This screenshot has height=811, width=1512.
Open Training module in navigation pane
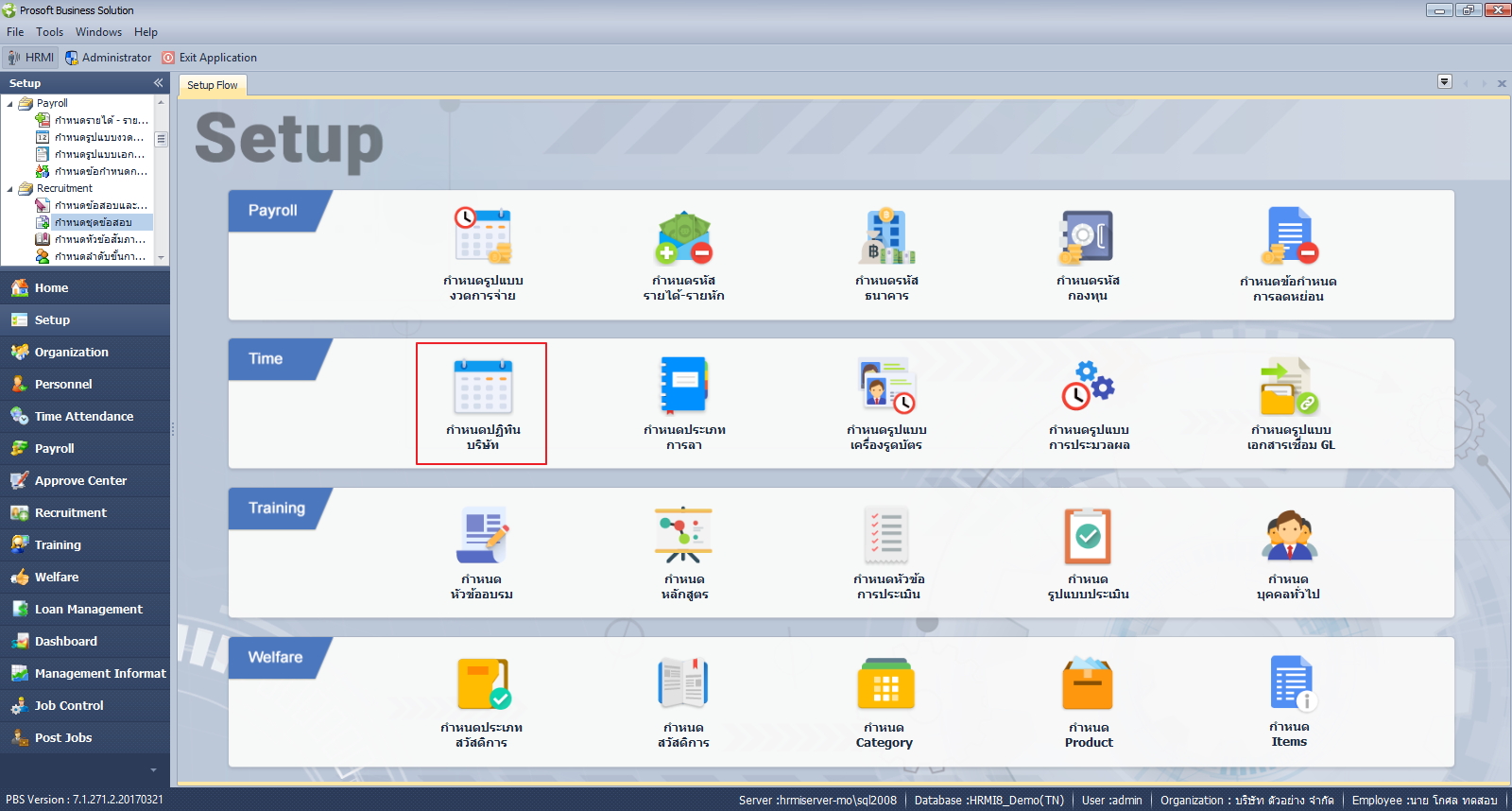click(85, 544)
